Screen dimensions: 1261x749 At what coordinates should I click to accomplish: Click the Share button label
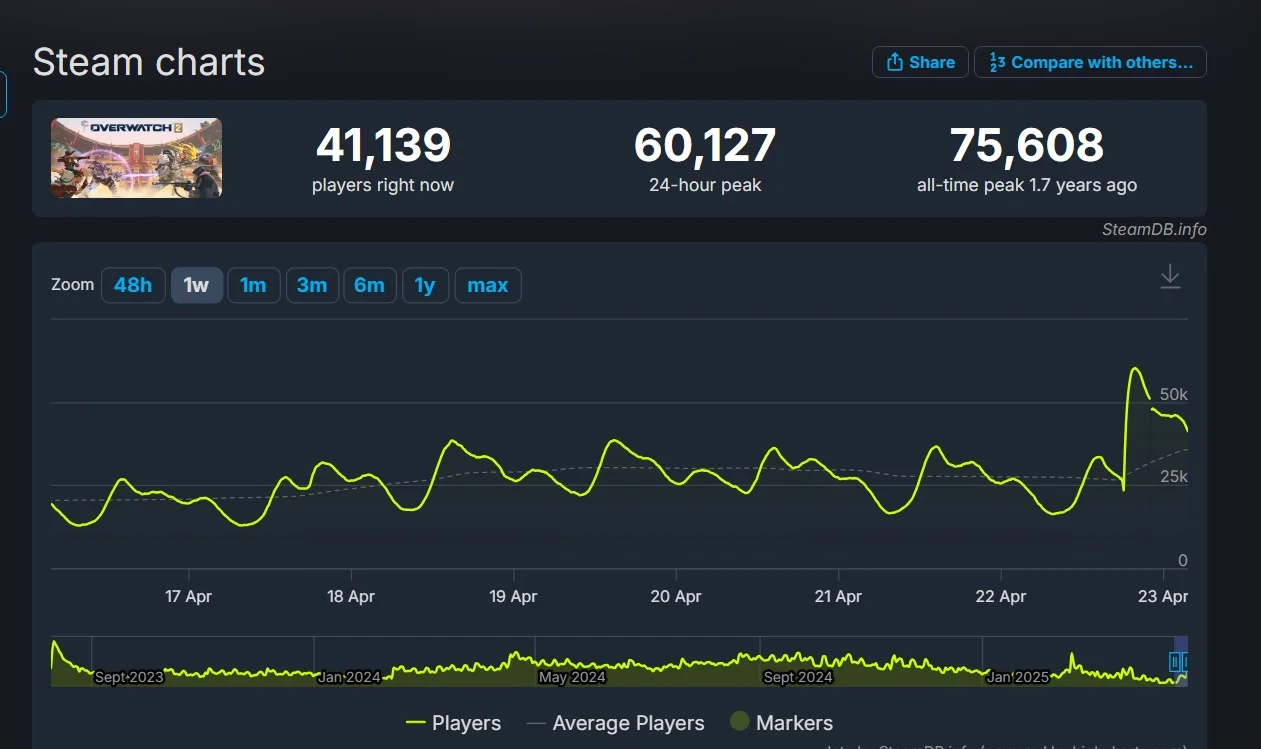click(x=932, y=62)
